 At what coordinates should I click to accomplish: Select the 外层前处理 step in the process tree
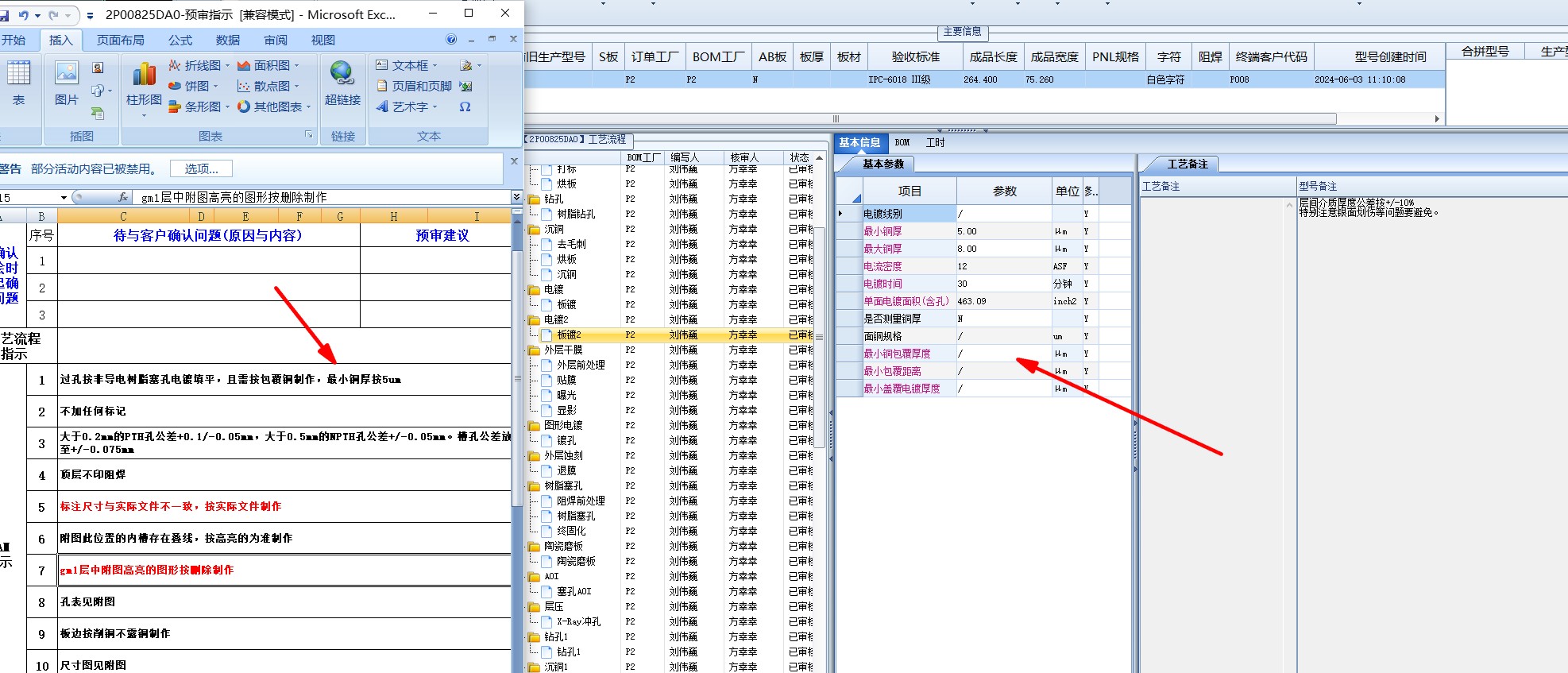[581, 366]
